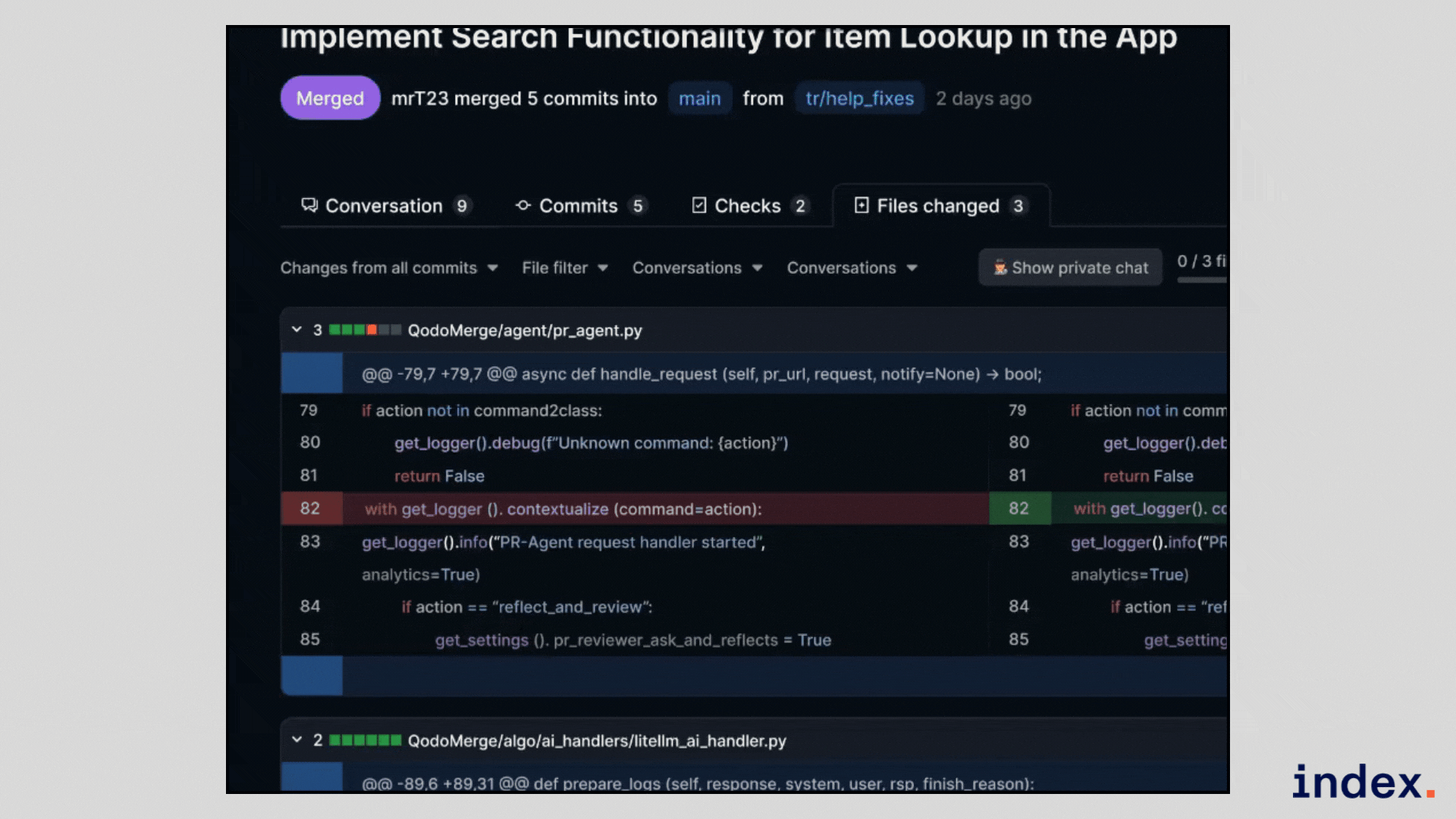Click the bot icon in Show private chat button

[1000, 267]
